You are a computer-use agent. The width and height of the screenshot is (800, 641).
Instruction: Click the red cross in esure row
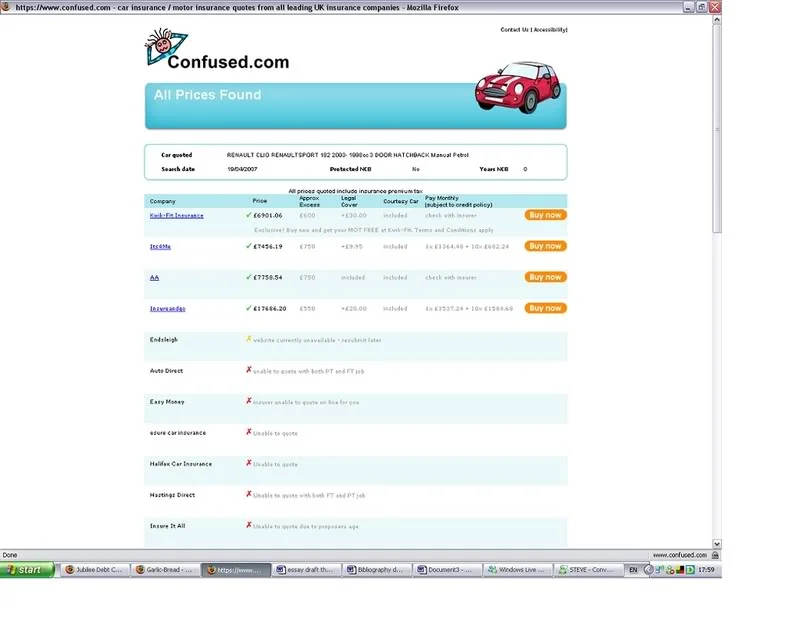(x=249, y=432)
